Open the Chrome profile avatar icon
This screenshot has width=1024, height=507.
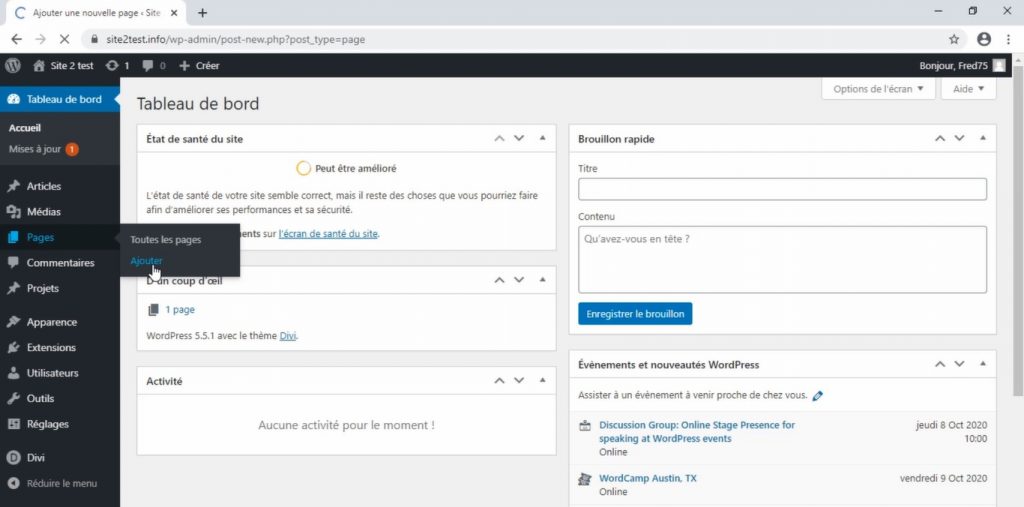point(984,39)
